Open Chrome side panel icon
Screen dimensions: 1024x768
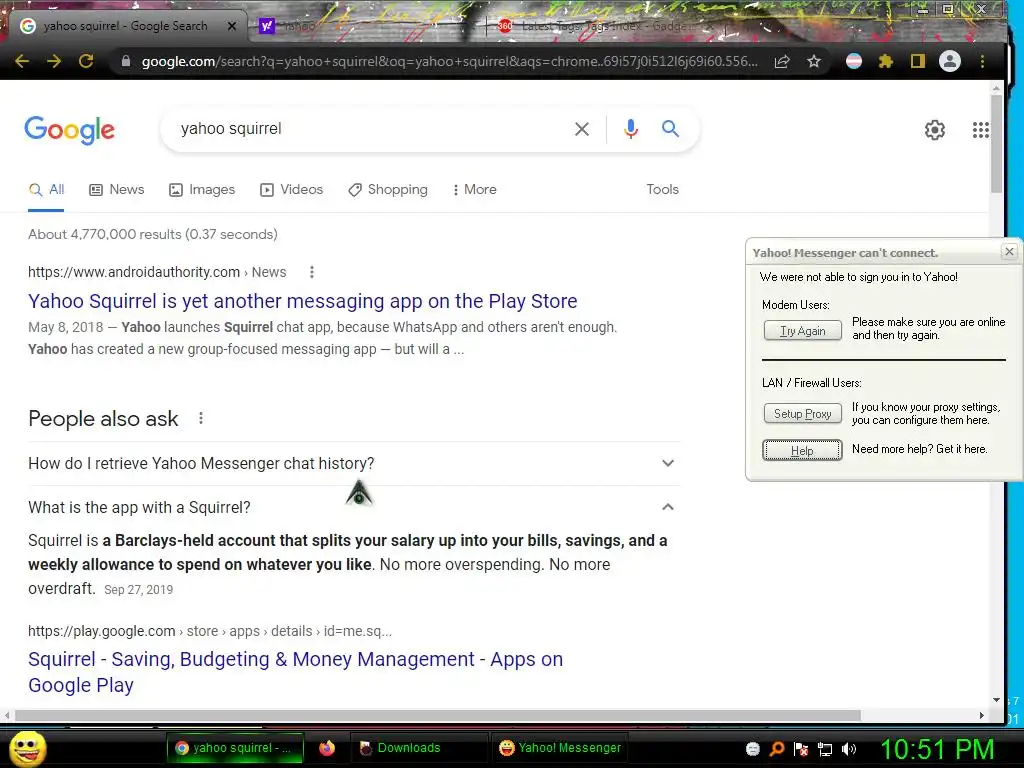pyautogui.click(x=918, y=61)
